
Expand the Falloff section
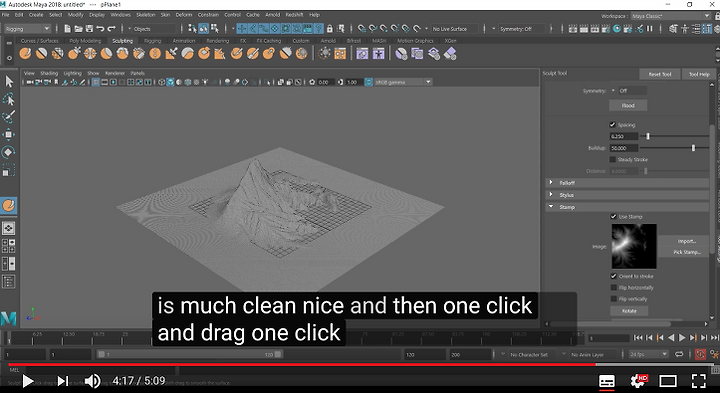tap(628, 183)
